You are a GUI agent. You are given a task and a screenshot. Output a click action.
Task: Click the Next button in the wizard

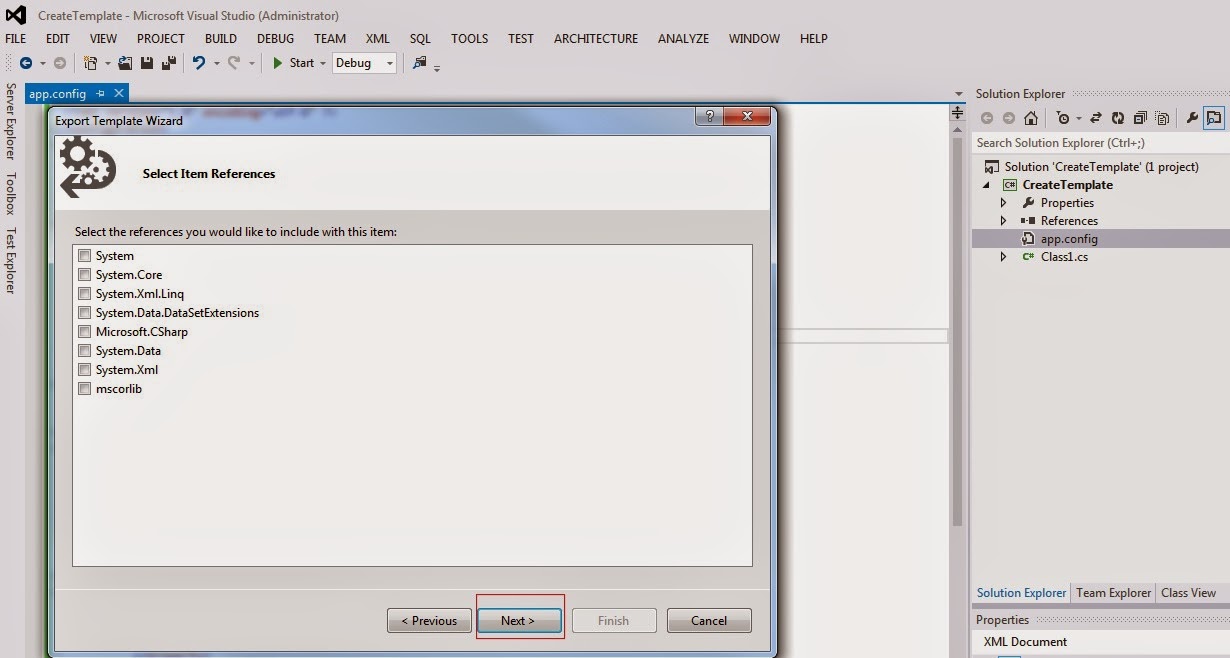click(519, 620)
